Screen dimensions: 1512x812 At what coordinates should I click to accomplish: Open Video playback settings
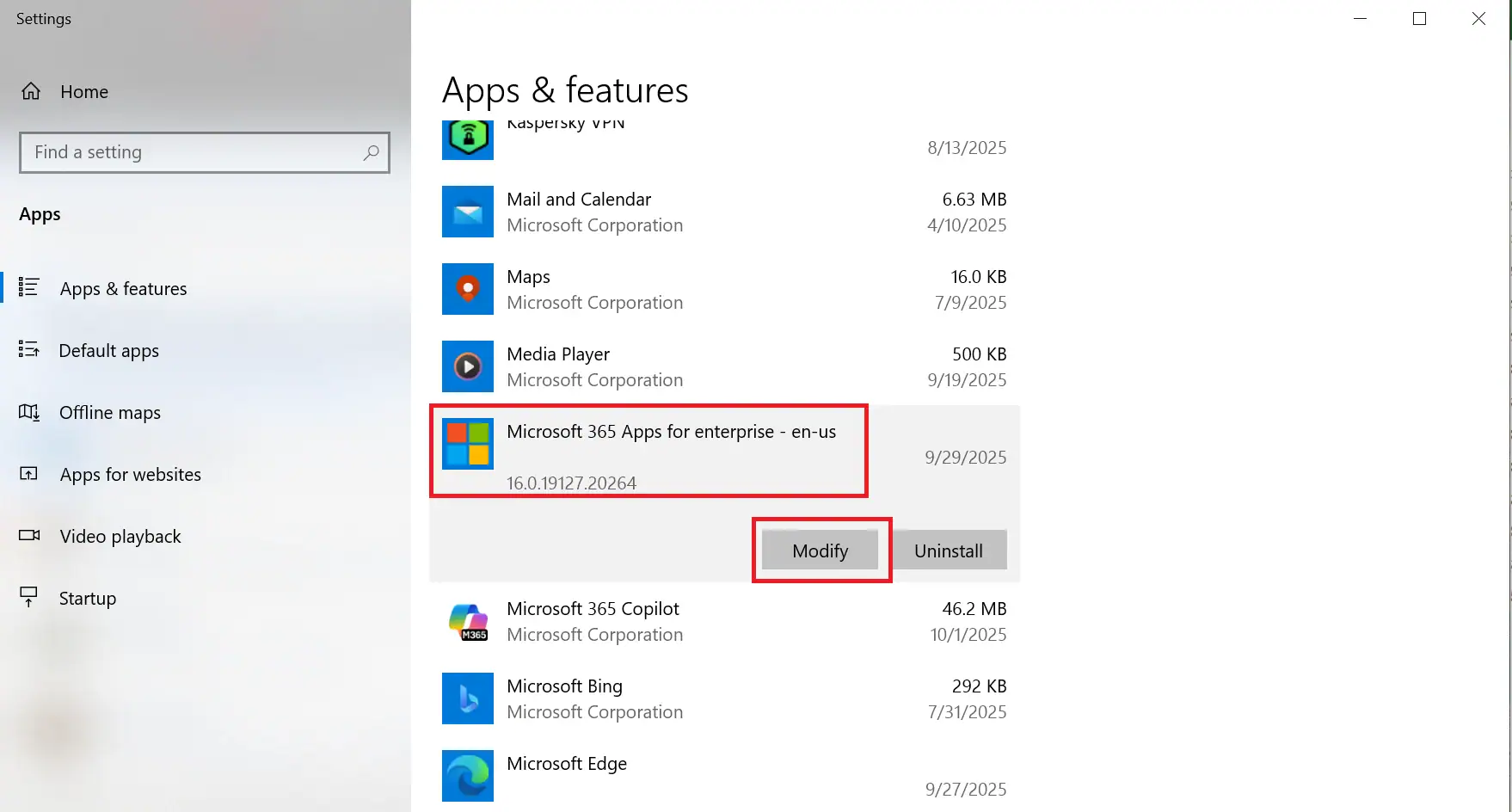tap(120, 537)
